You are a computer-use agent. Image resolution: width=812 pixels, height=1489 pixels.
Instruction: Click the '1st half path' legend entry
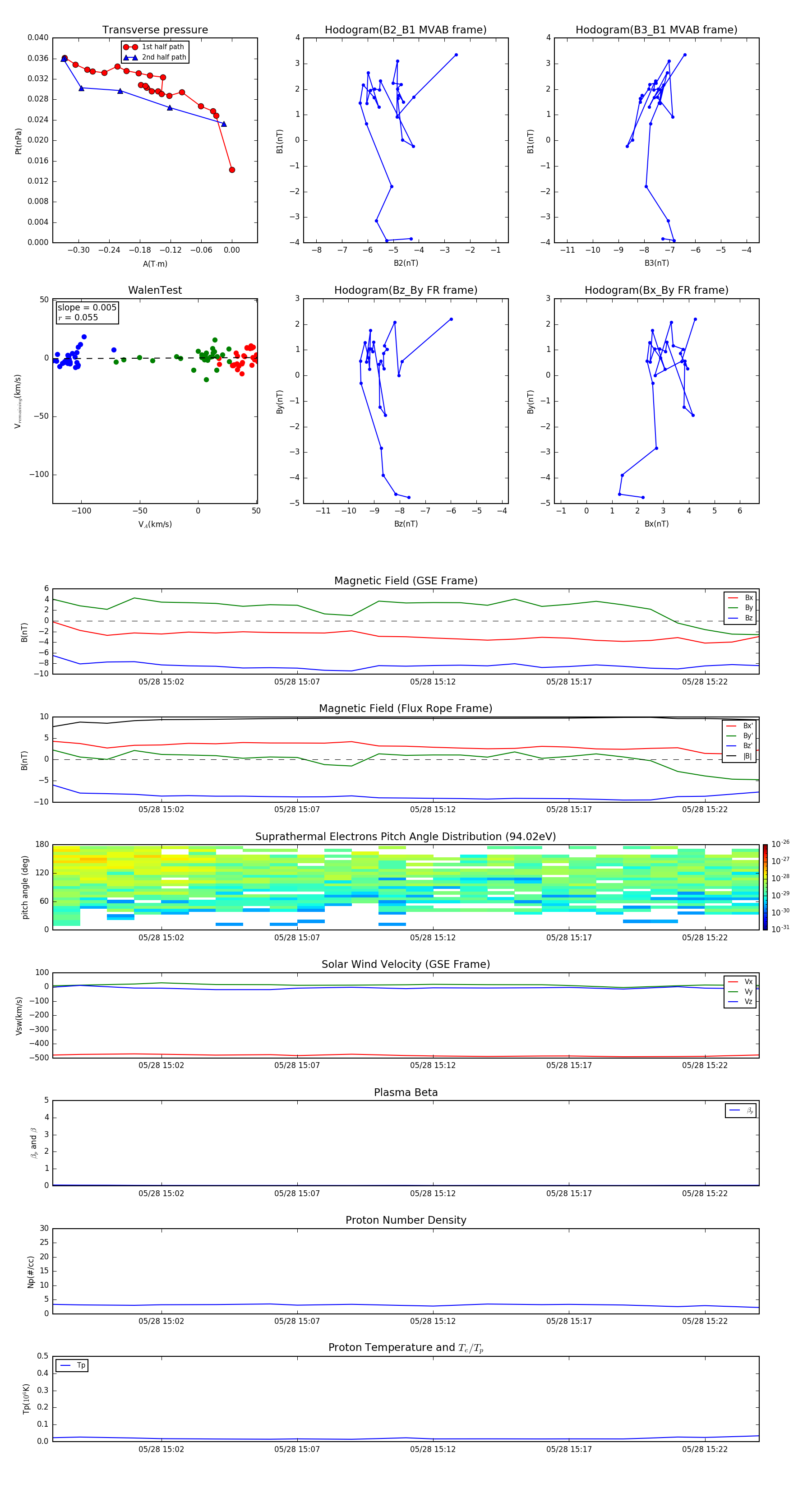(154, 47)
